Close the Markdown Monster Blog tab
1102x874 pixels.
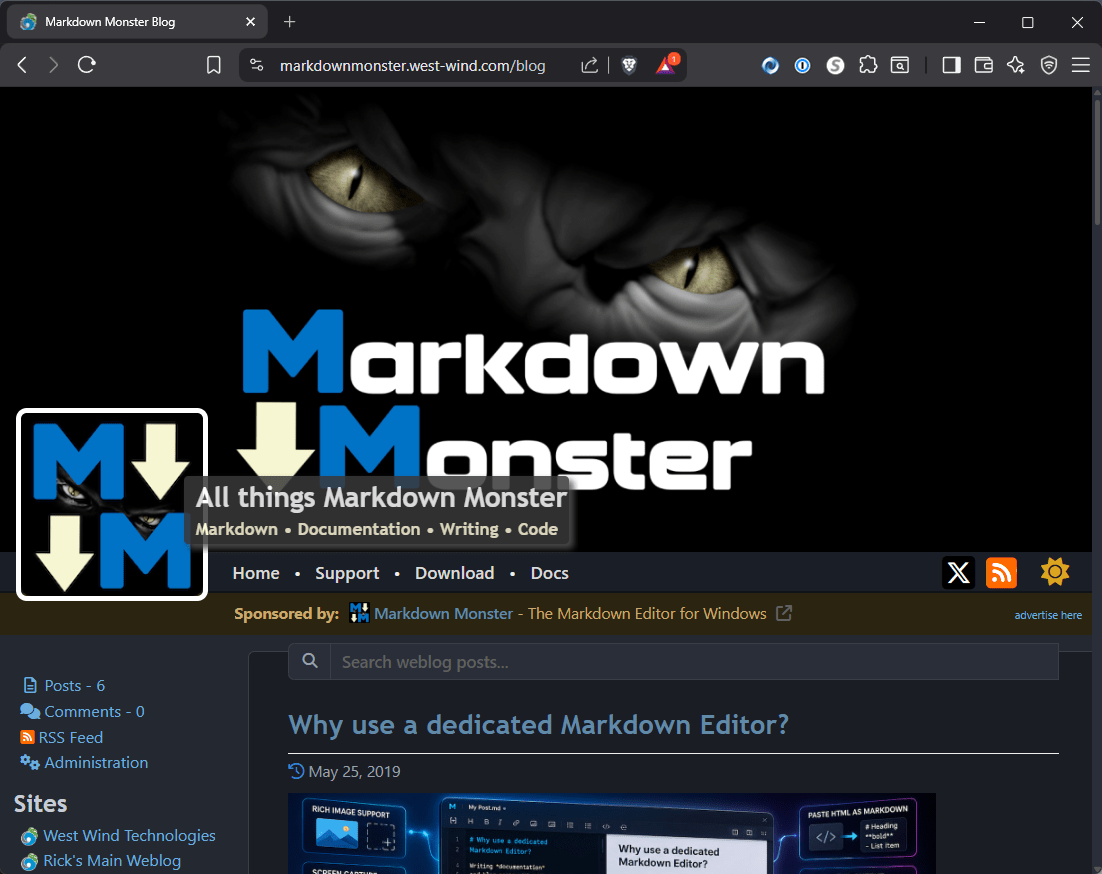(x=250, y=22)
